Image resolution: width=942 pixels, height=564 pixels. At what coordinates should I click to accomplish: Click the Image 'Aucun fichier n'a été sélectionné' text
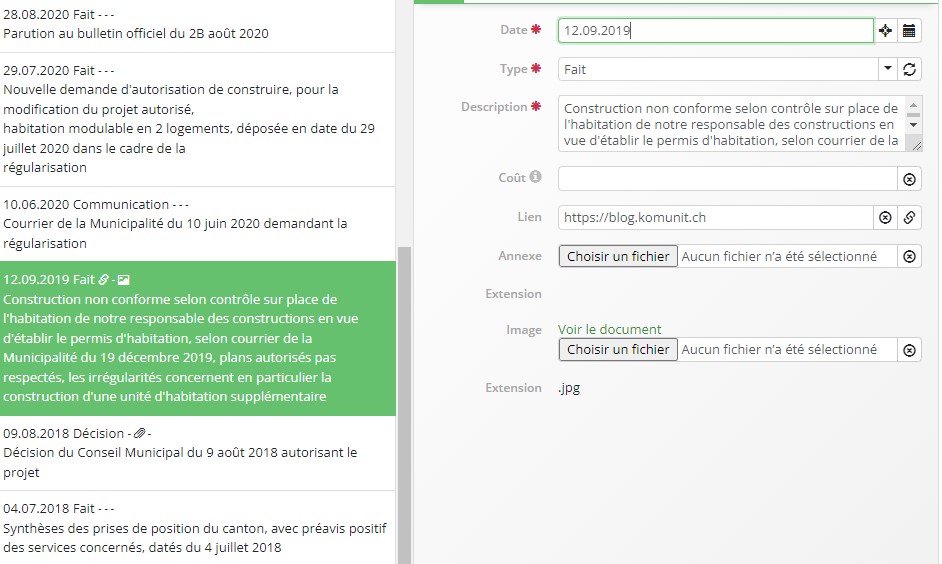[779, 350]
